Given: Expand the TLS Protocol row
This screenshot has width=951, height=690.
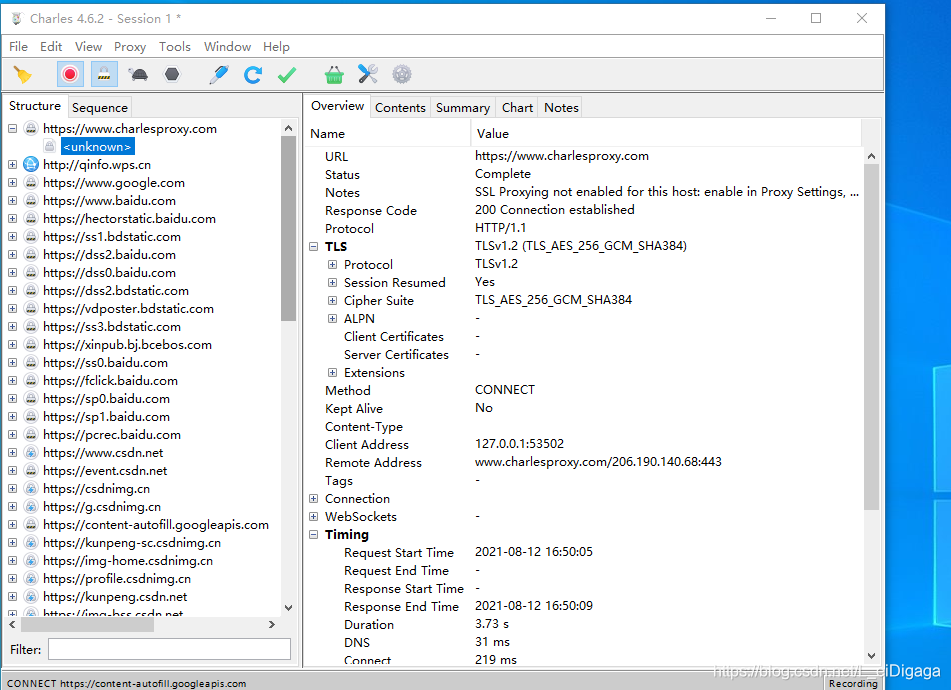Looking at the screenshot, I should pyautogui.click(x=332, y=264).
